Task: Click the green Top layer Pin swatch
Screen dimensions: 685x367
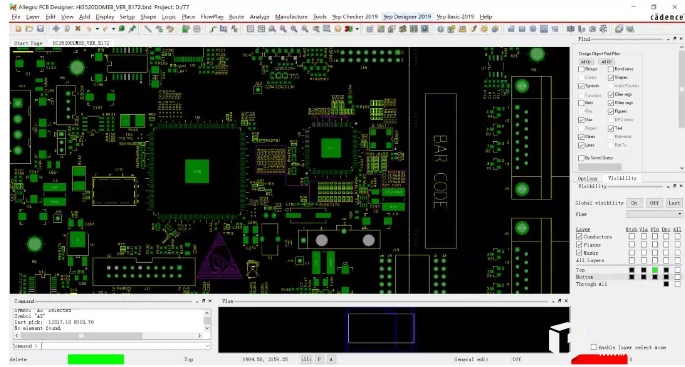Action: pos(654,270)
